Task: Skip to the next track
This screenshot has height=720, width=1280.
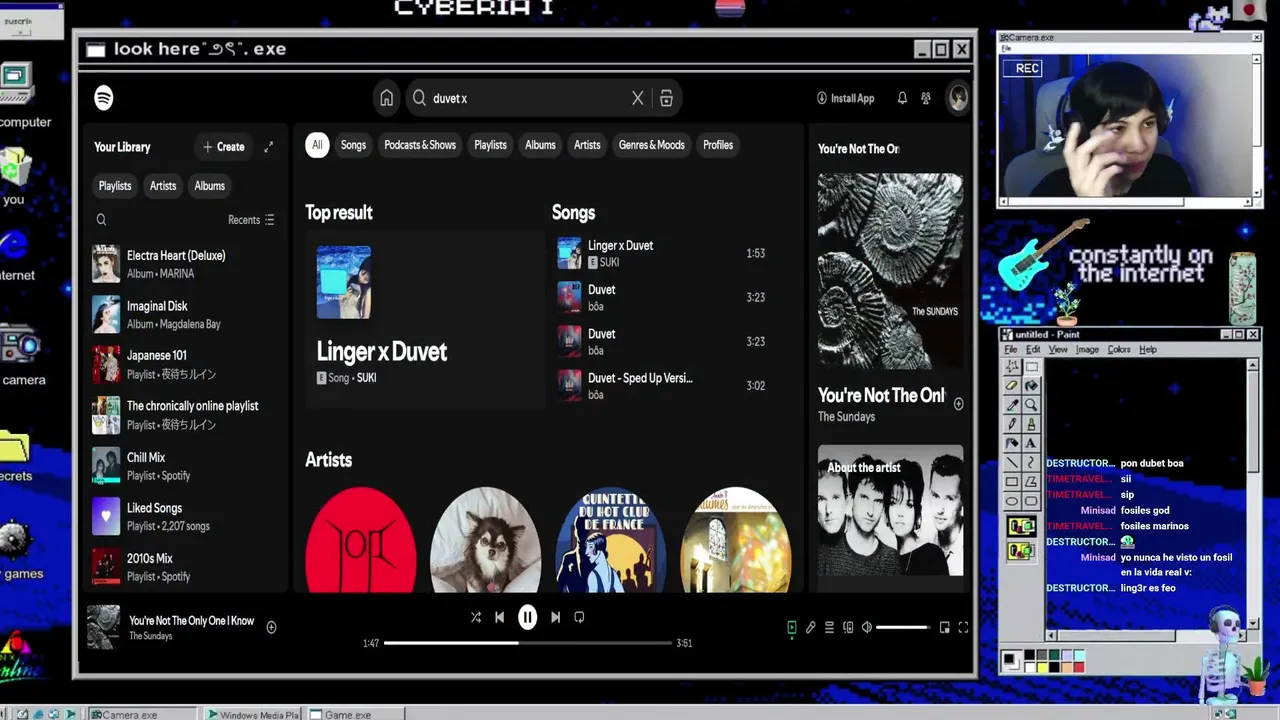Action: point(555,617)
